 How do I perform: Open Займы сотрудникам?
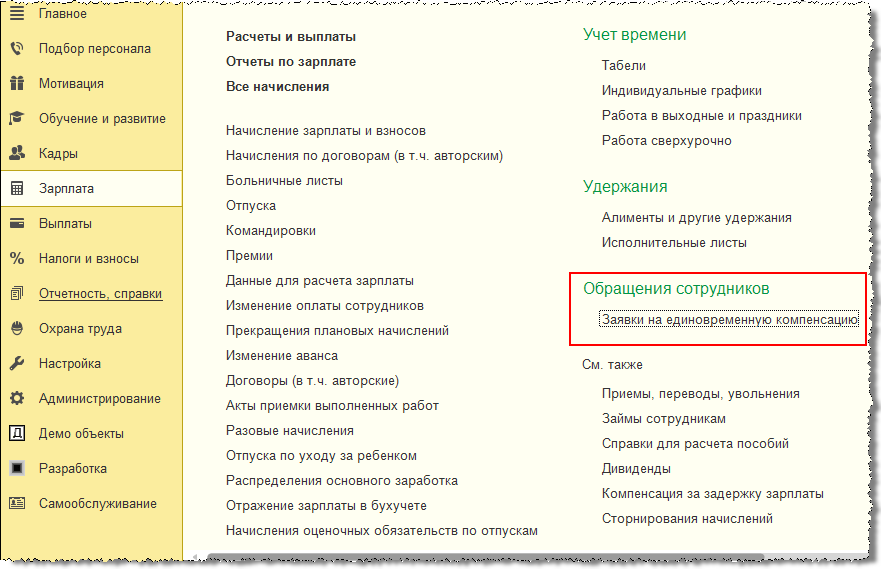point(664,419)
